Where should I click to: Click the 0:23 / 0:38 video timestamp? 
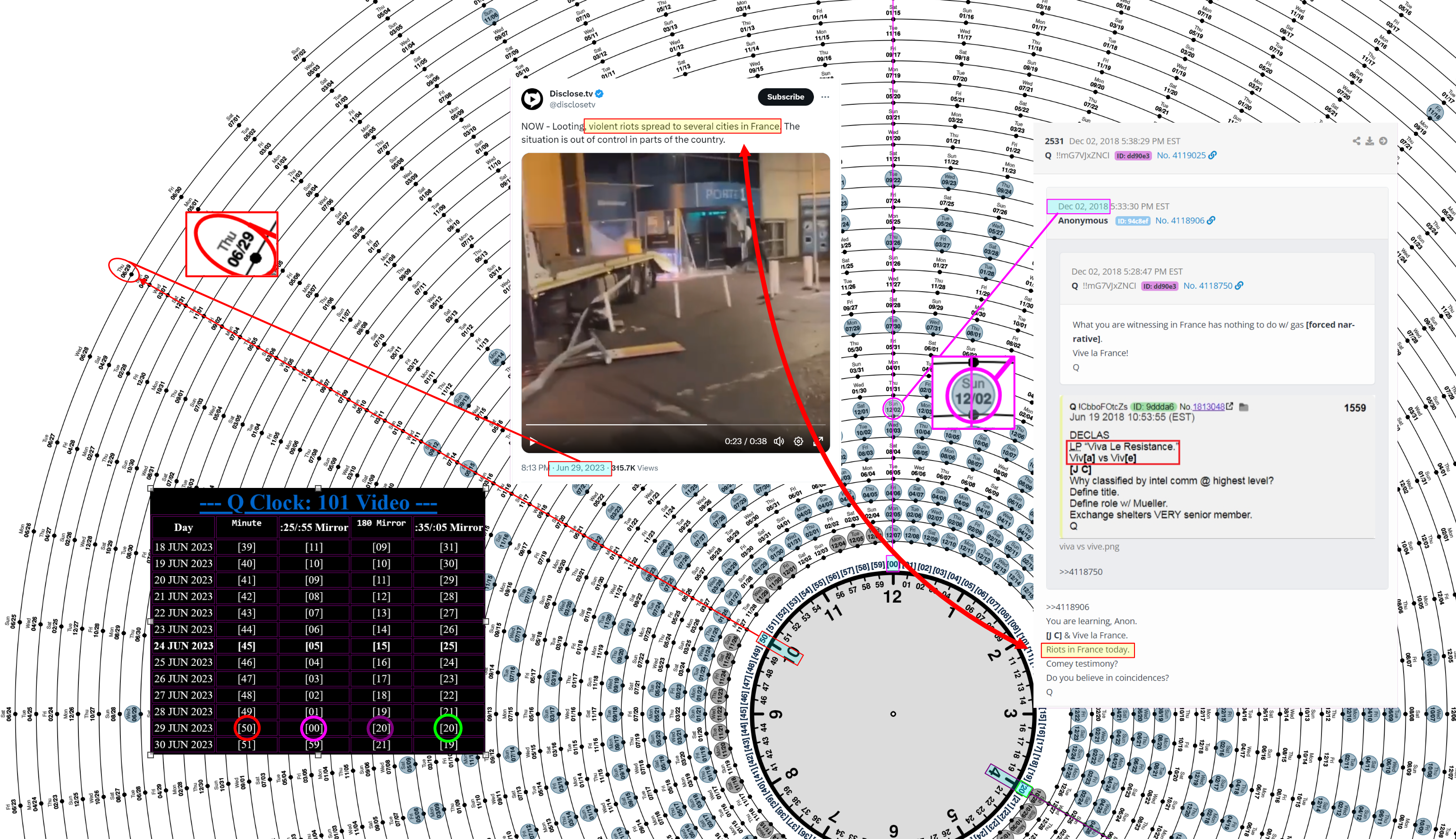click(745, 441)
